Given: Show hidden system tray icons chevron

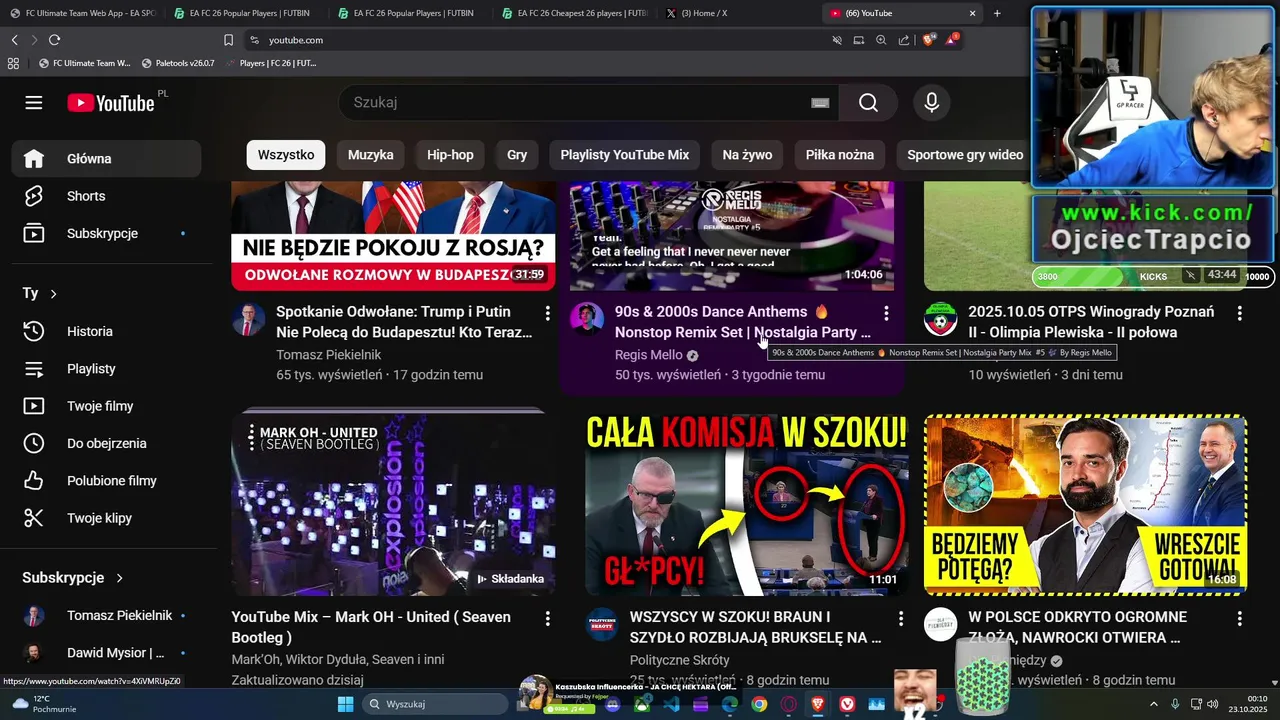Looking at the screenshot, I should click(x=1153, y=704).
